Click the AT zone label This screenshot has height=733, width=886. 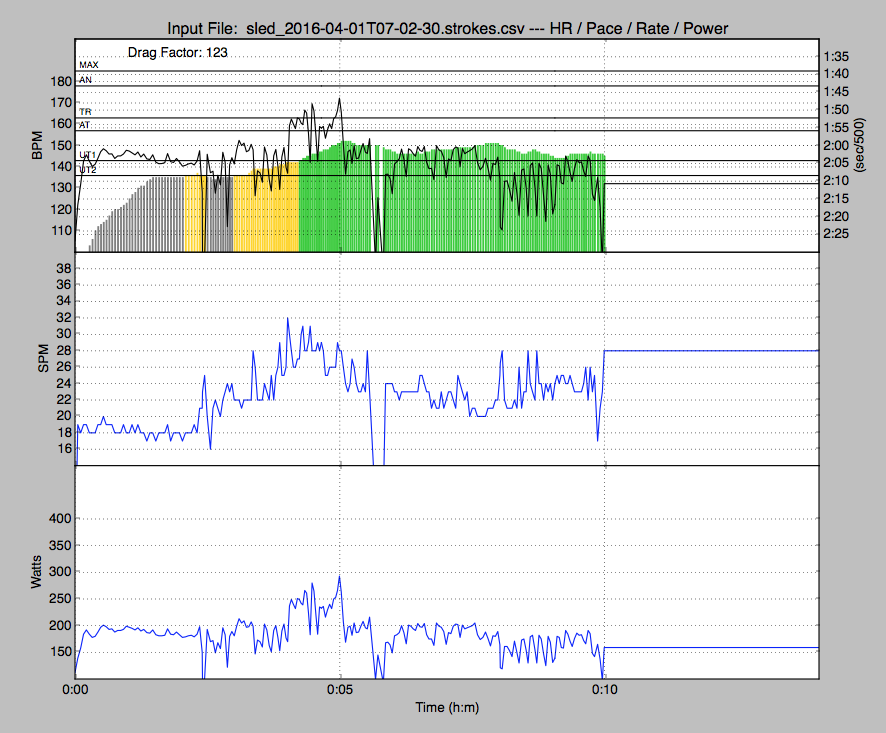pyautogui.click(x=85, y=126)
